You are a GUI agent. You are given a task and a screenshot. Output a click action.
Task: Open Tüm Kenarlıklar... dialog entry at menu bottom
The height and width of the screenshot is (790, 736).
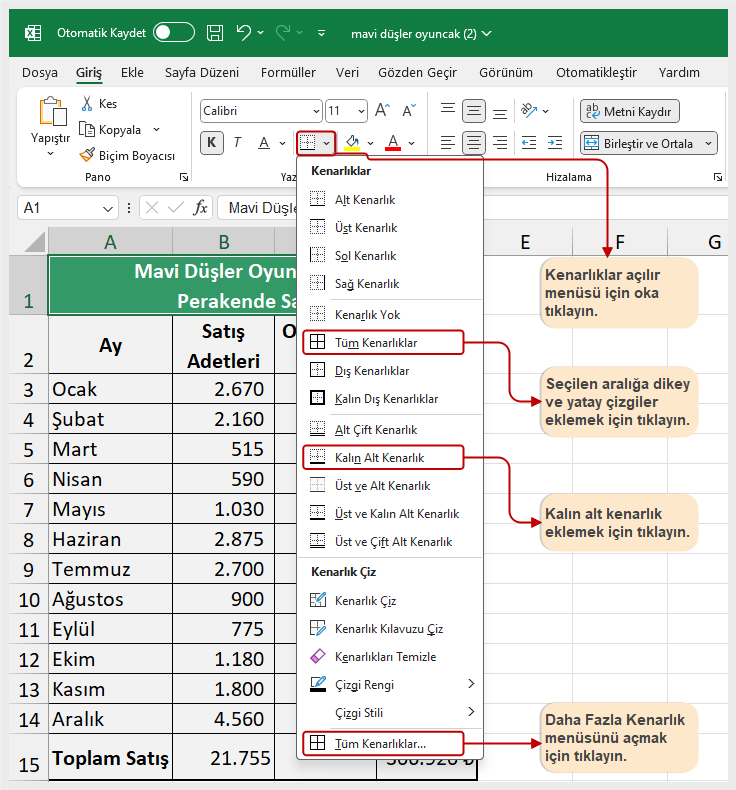pos(383,743)
